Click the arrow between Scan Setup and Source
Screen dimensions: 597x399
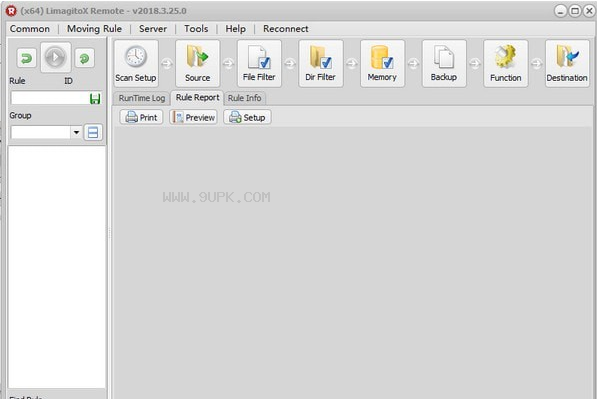(167, 64)
